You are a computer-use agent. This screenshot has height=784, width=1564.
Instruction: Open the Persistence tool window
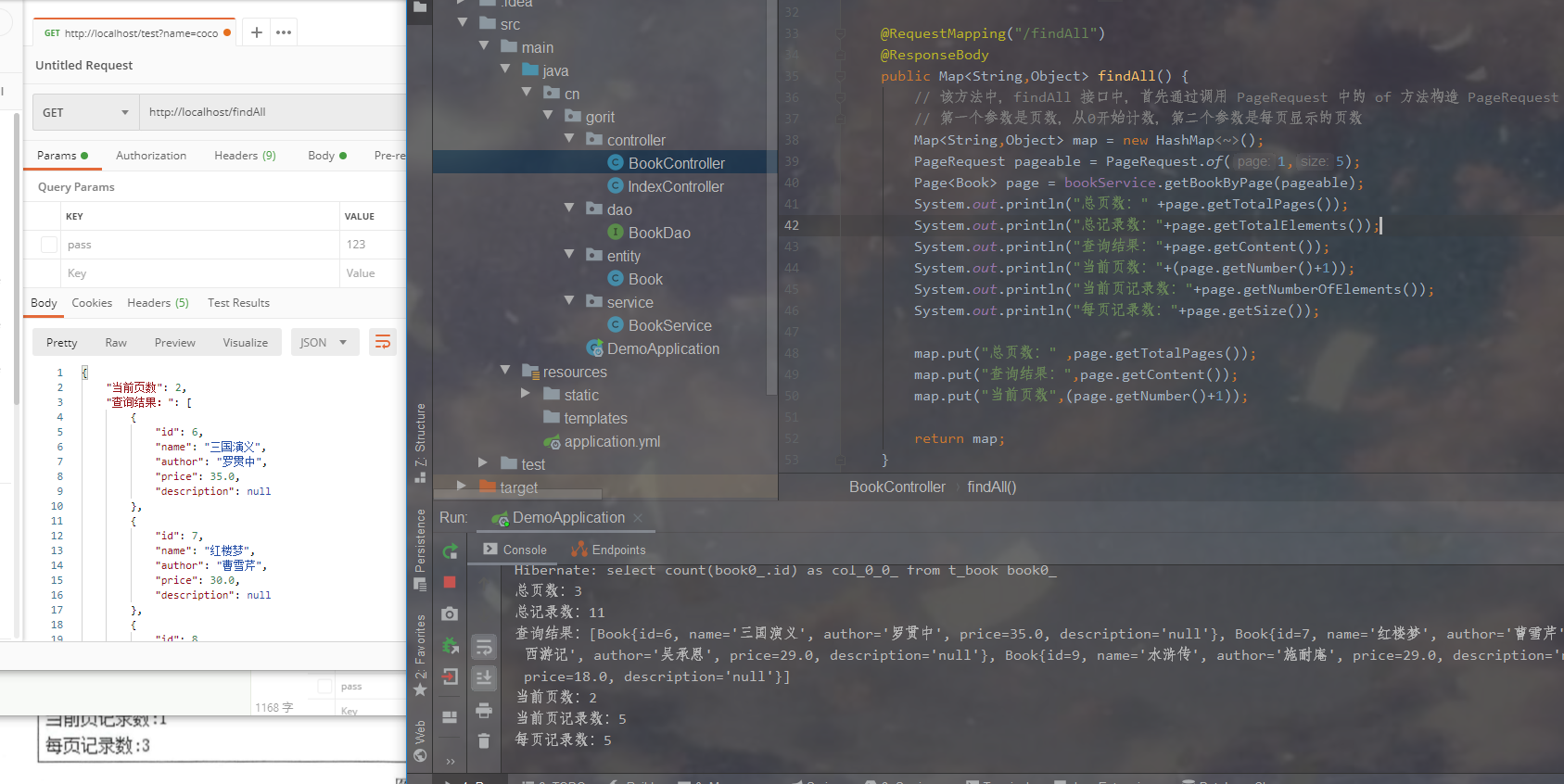[420, 549]
